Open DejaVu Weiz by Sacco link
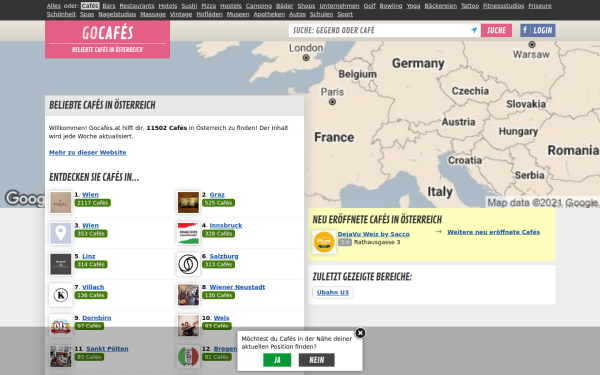 [373, 234]
